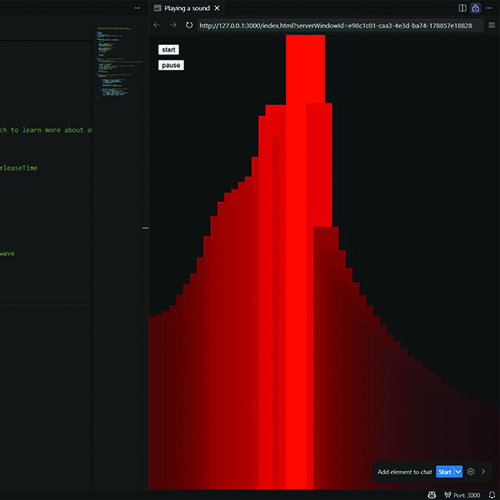Click the pause button on the page
Image resolution: width=500 pixels, height=500 pixels.
171,65
